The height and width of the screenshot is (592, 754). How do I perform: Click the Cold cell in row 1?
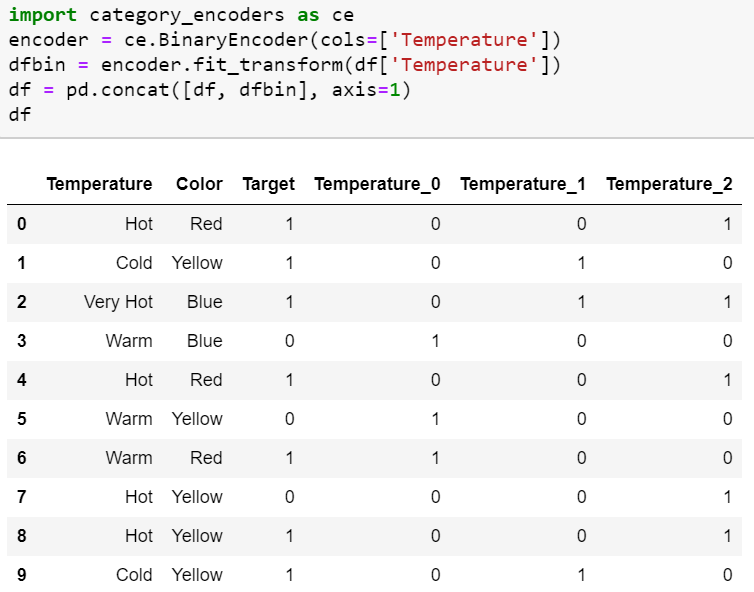pyautogui.click(x=134, y=263)
